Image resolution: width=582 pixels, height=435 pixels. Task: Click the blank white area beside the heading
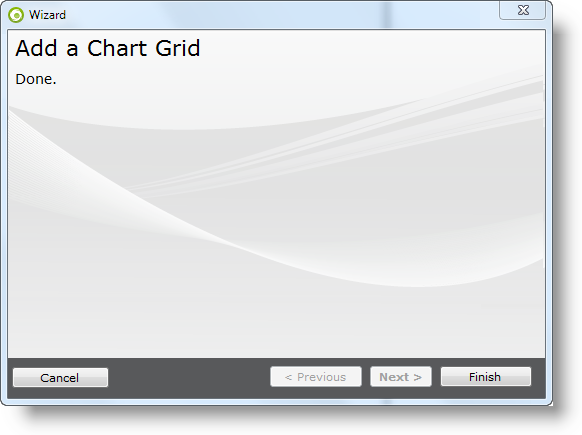click(x=371, y=48)
